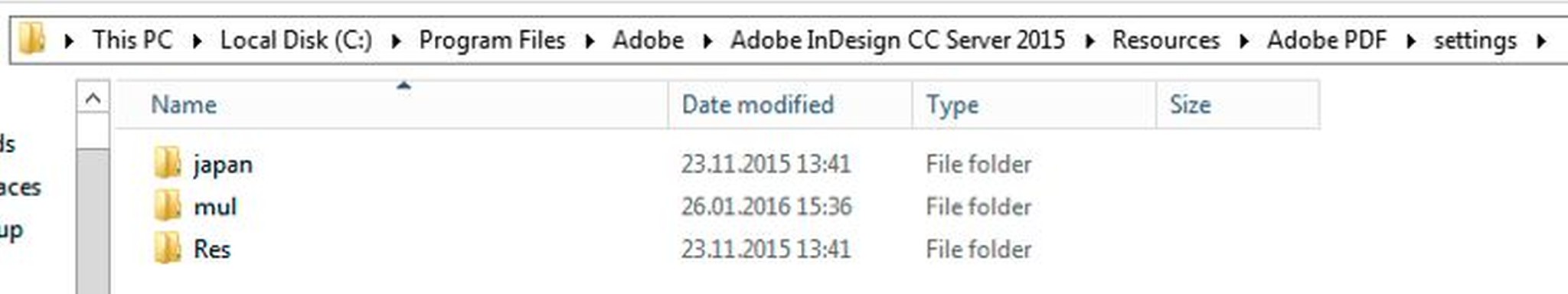Screen dimensions: 1568x294
Task: Open the arrow after Adobe breadcrumb
Action: 707,41
